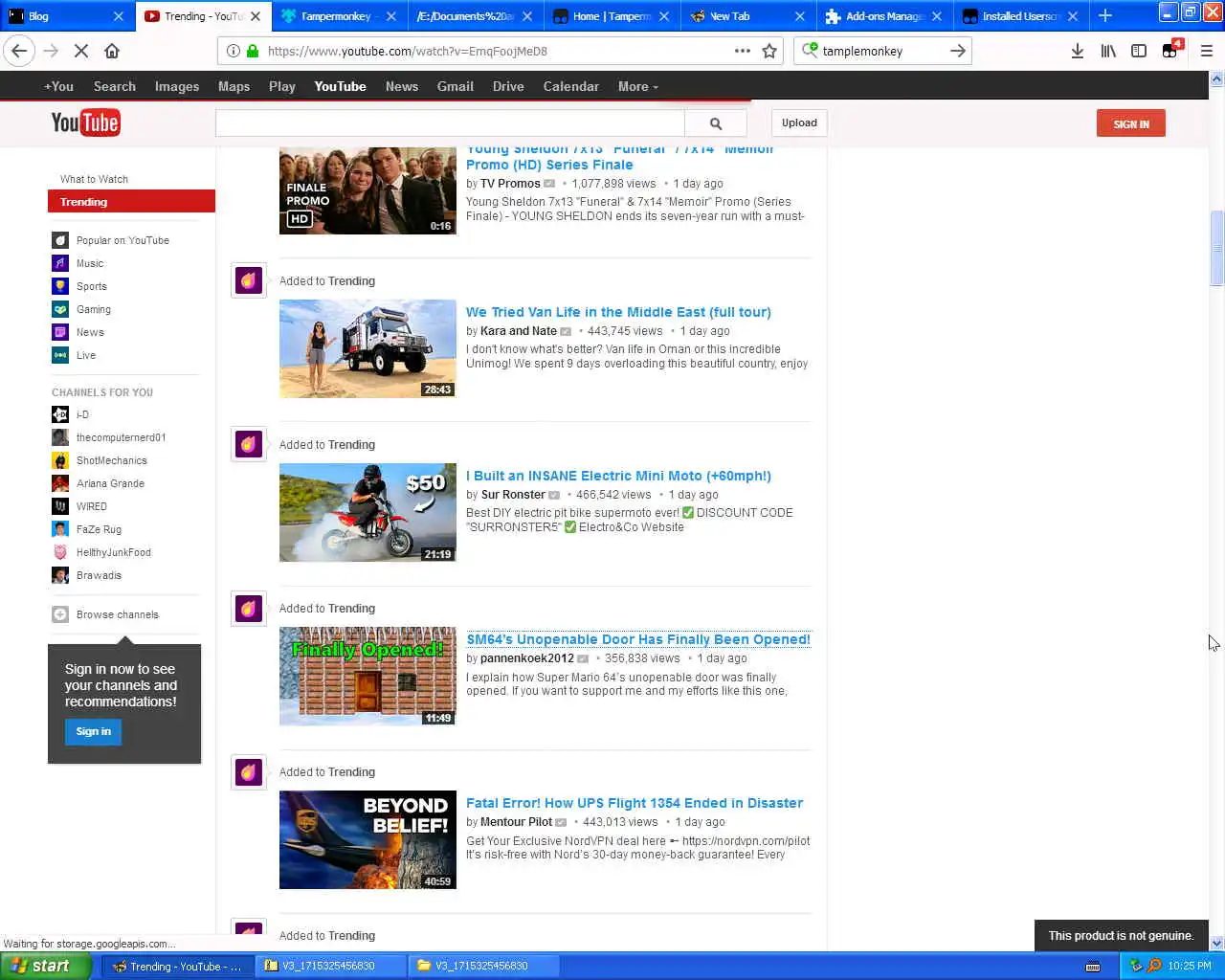Viewport: 1225px width, 980px height.
Task: Click the Windows start button
Action: (x=45, y=966)
